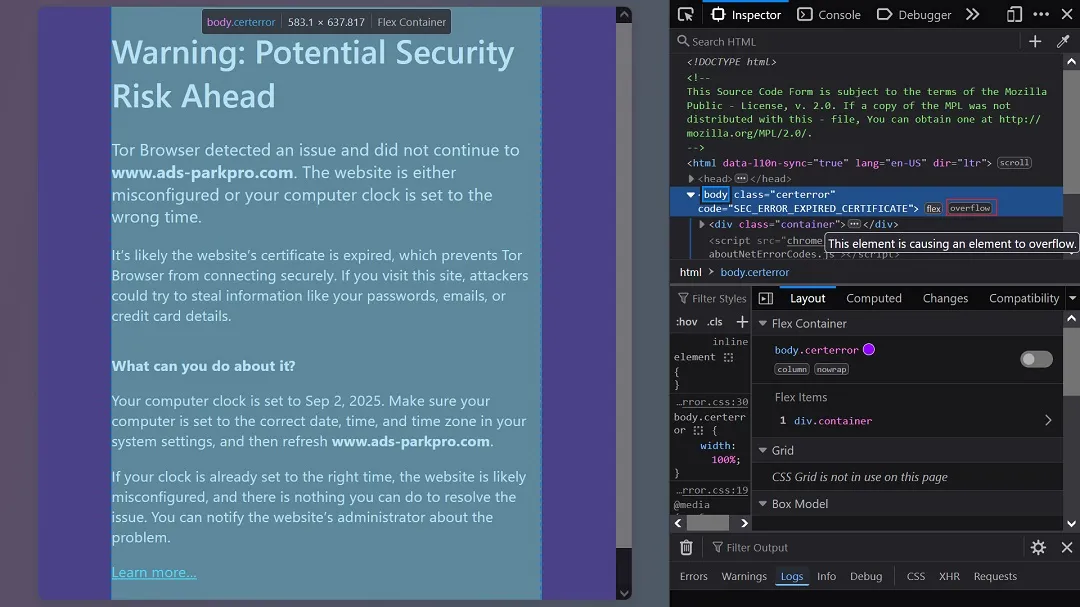
Task: Toggle the Info console filter
Action: pos(826,576)
